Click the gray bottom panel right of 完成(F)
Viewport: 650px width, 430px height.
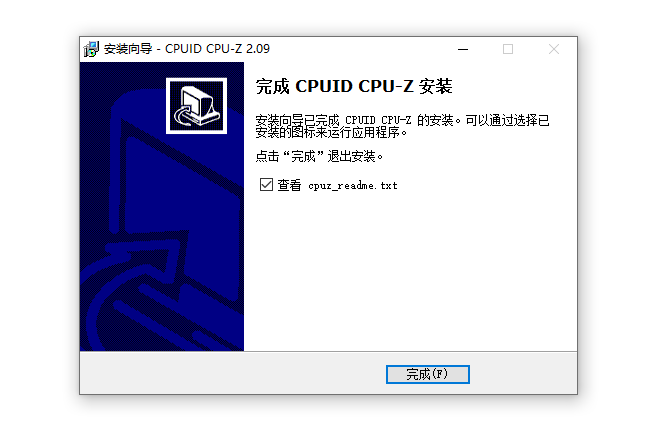tap(523, 373)
